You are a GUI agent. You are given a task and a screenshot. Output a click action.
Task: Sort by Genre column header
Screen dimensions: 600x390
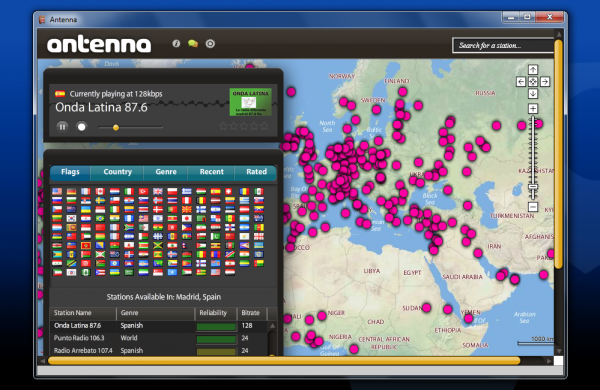tap(156, 313)
